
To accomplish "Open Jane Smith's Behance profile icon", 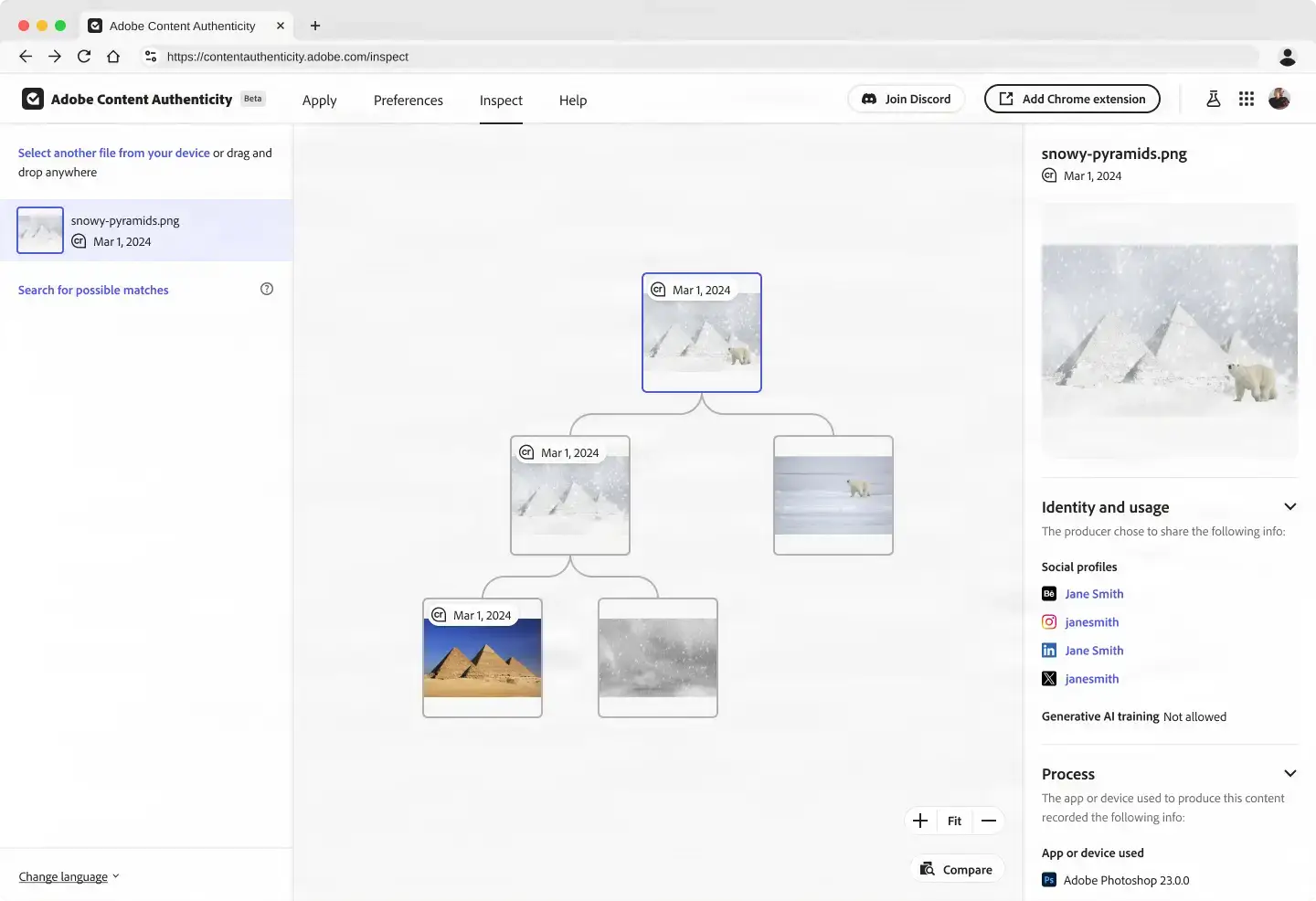I will [1047, 593].
